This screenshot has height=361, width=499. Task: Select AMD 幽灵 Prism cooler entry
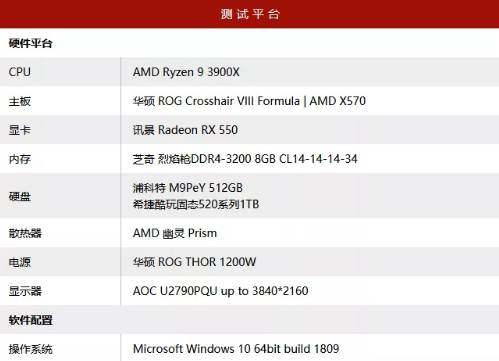(x=175, y=233)
